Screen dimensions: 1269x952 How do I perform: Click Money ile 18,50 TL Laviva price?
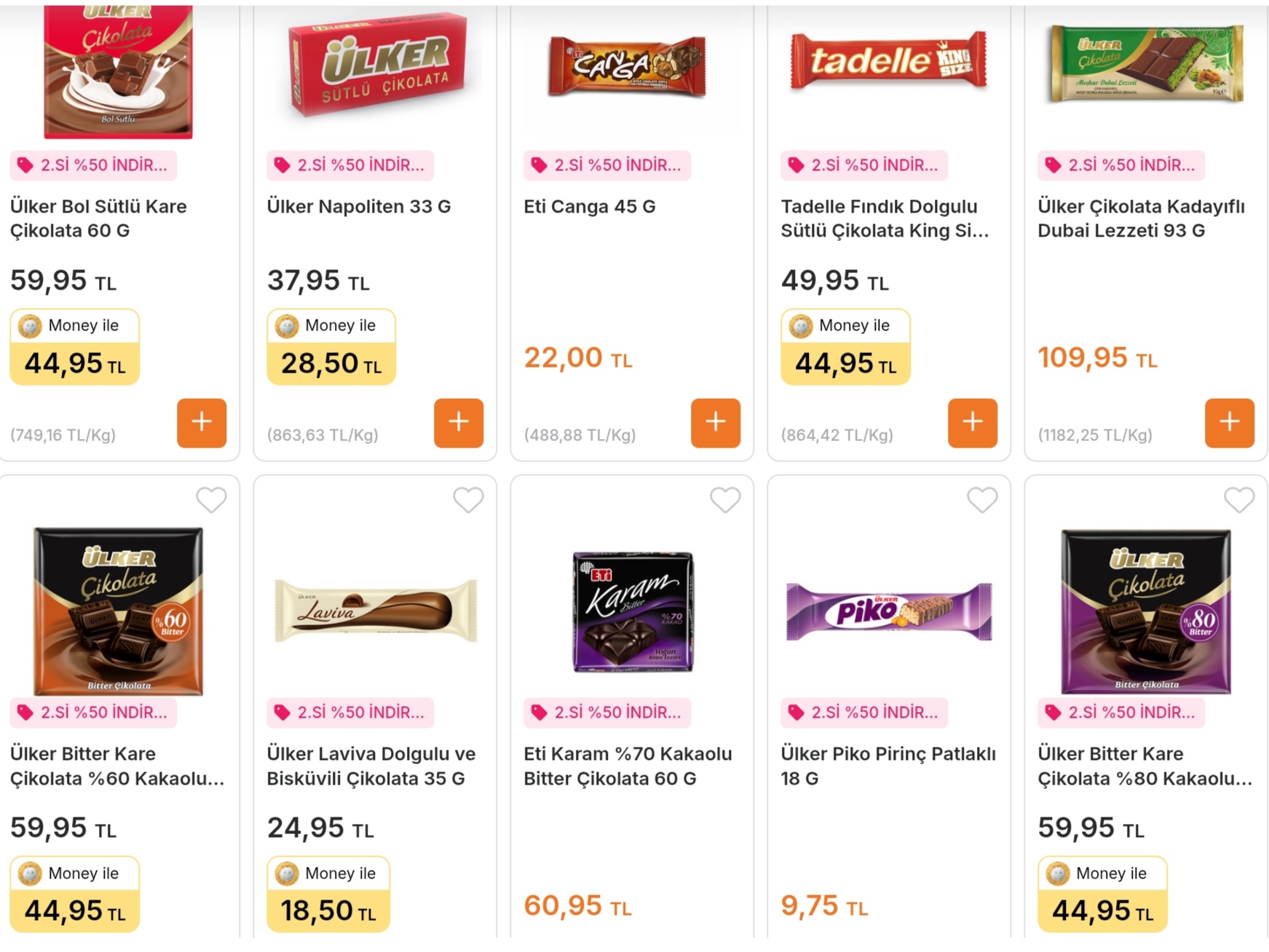328,895
